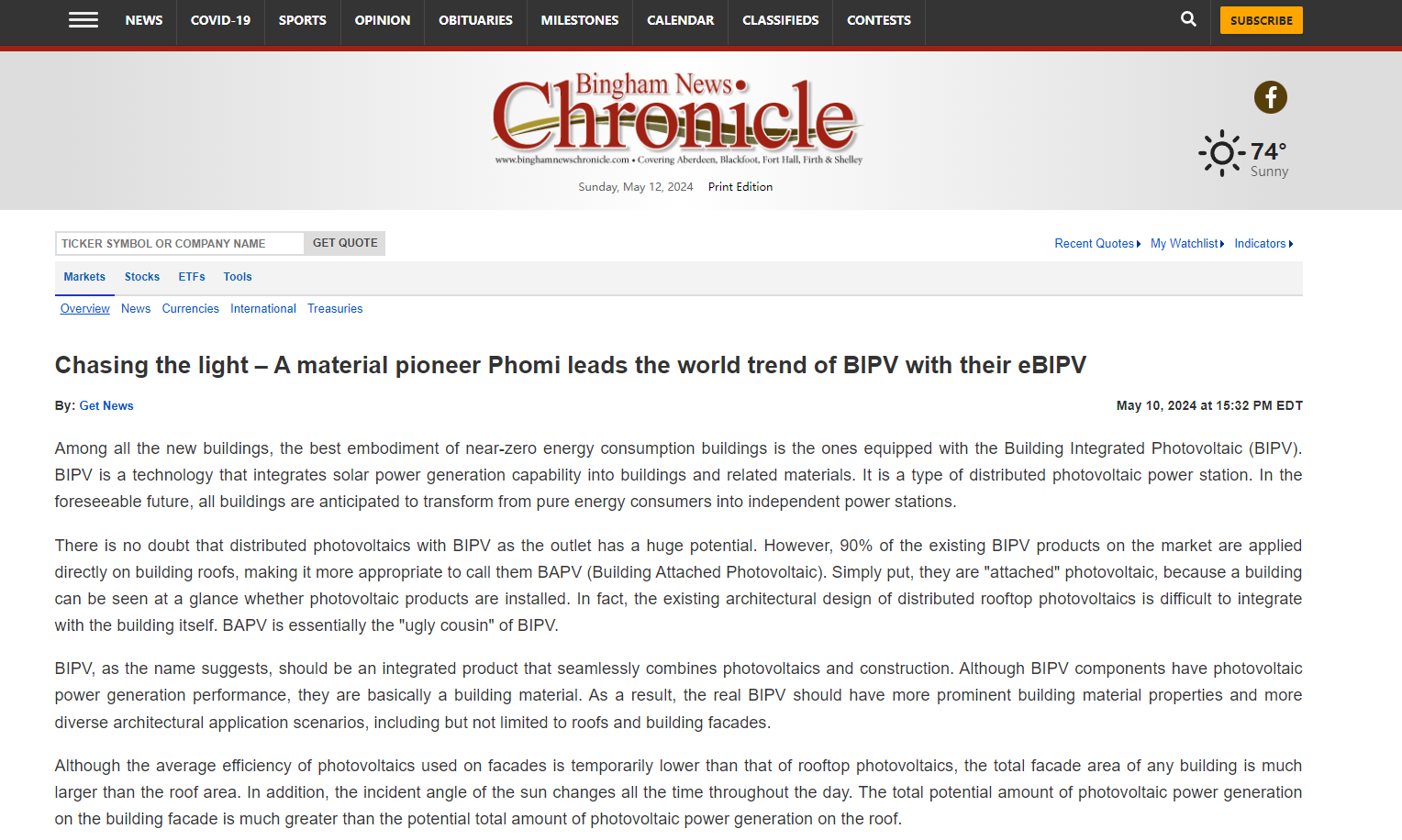Click the search magnifier icon
Screen dimensions: 1402x840
(1188, 19)
